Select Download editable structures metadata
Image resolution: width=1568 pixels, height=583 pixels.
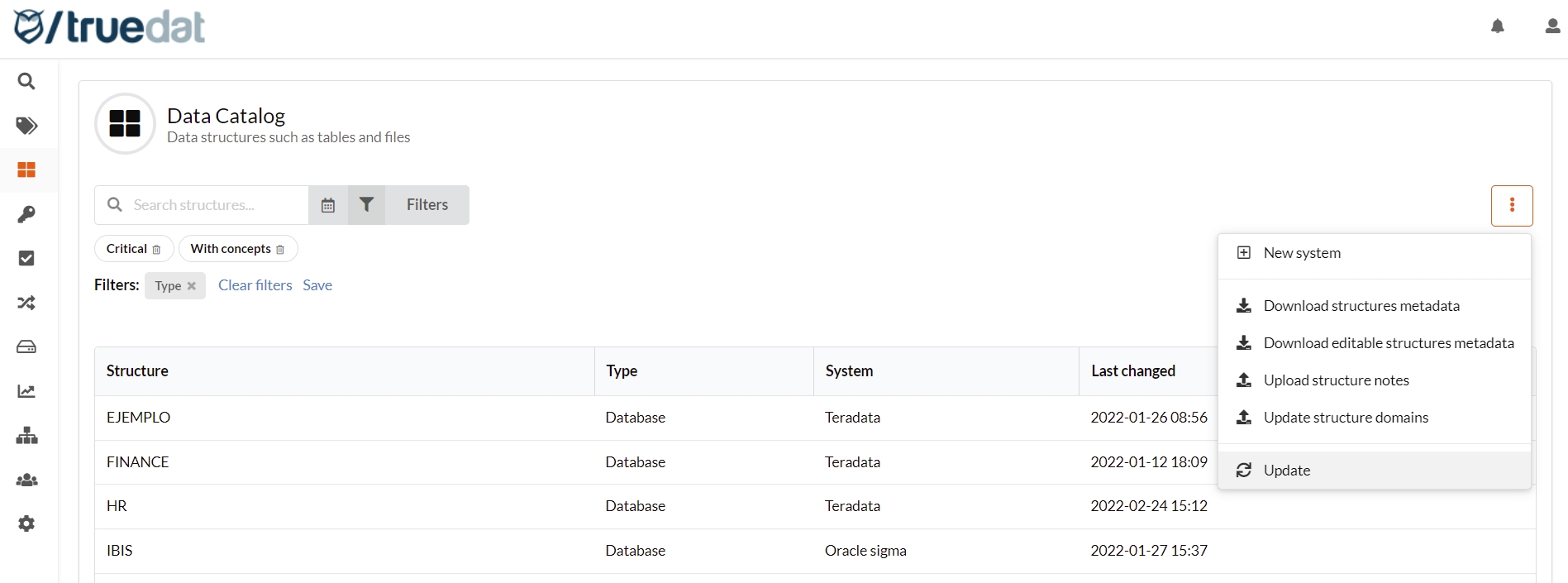1388,343
